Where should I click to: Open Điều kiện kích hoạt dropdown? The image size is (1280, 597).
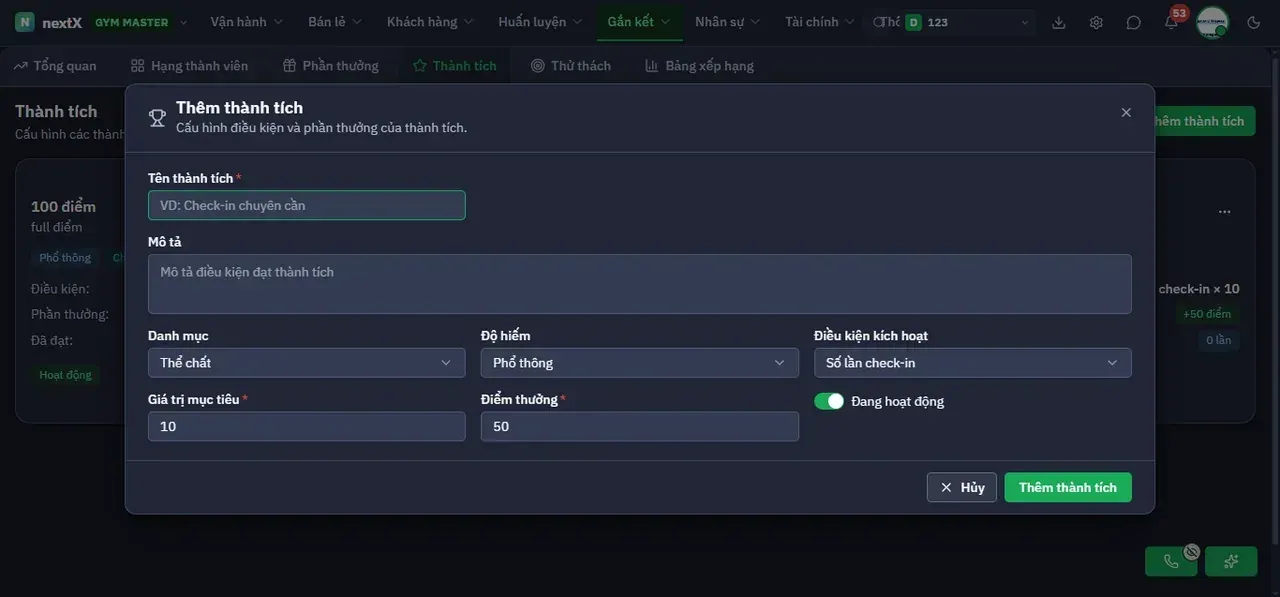(x=973, y=363)
